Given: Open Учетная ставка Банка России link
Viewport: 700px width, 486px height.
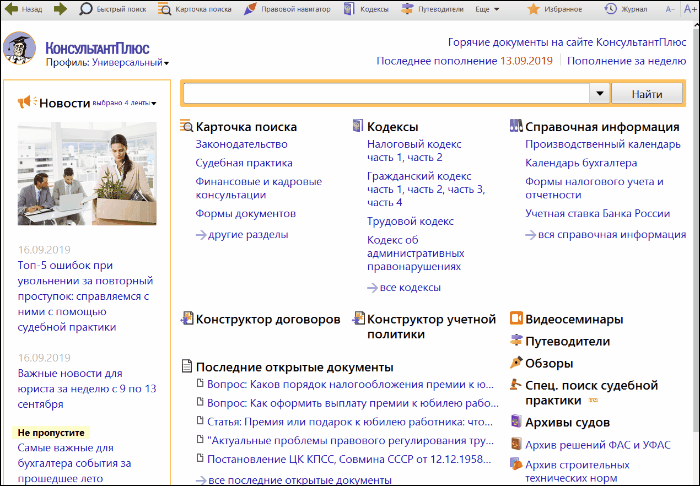Looking at the screenshot, I should pos(597,213).
